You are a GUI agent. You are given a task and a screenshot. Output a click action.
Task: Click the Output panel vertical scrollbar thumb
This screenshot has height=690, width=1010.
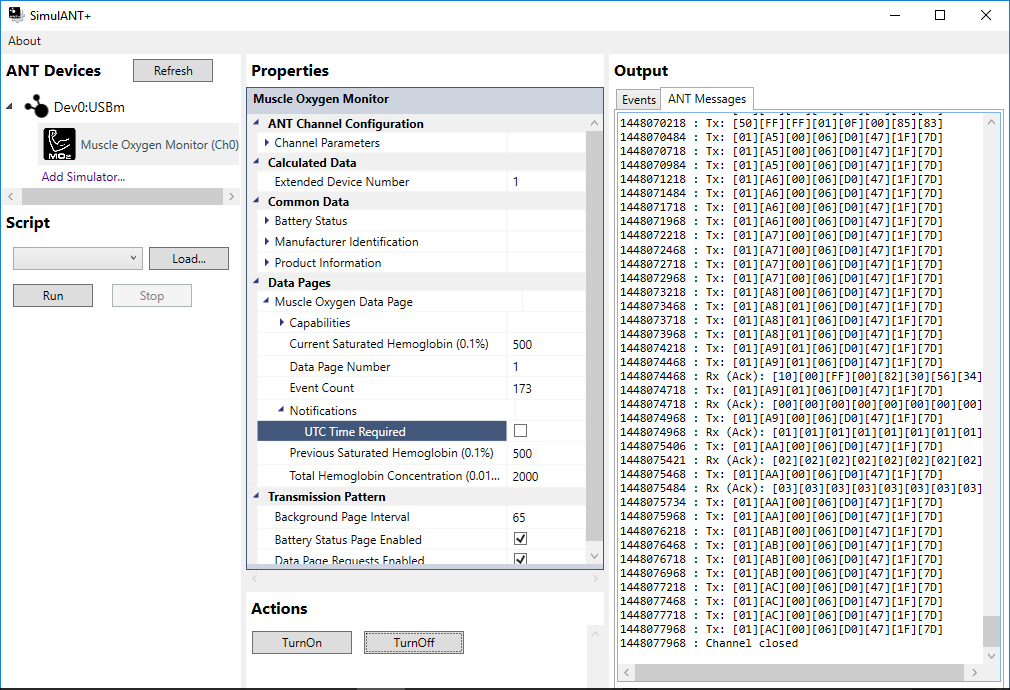(x=991, y=631)
